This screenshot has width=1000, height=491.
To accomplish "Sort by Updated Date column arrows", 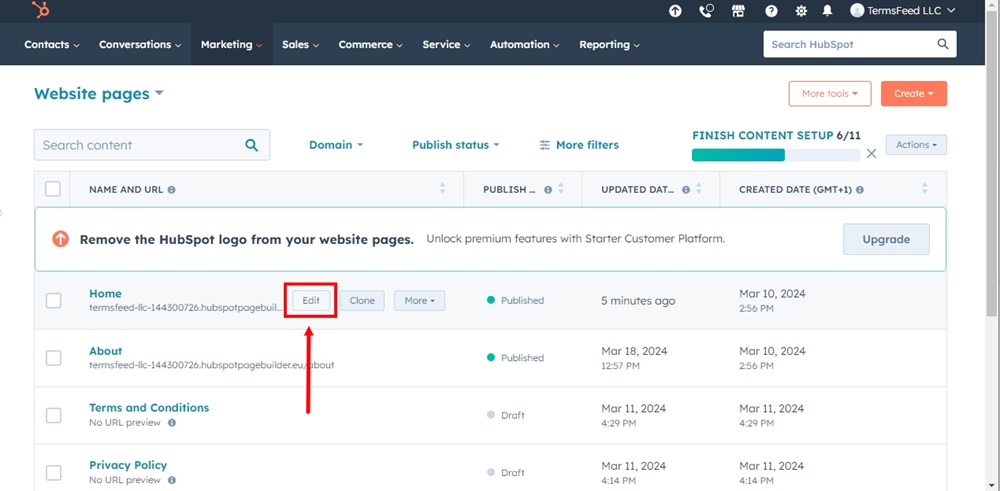I will pos(699,189).
